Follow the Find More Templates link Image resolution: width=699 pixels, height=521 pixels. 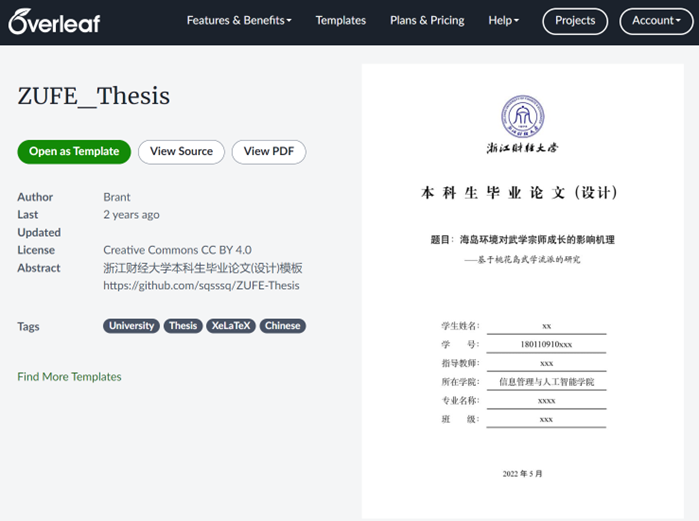(69, 377)
